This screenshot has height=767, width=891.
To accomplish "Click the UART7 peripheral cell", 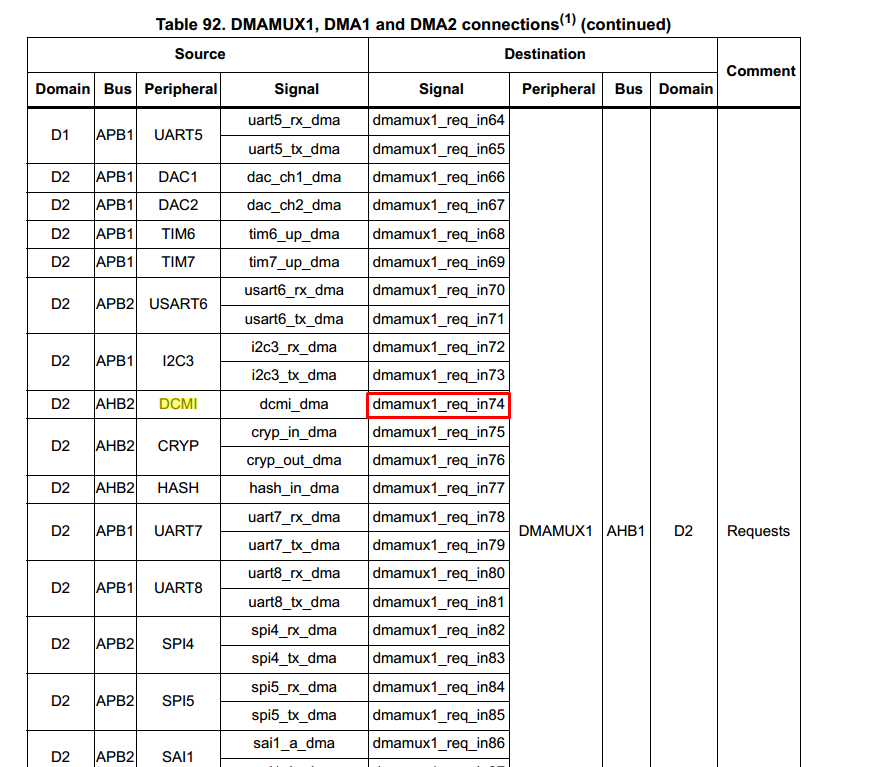I will (178, 531).
